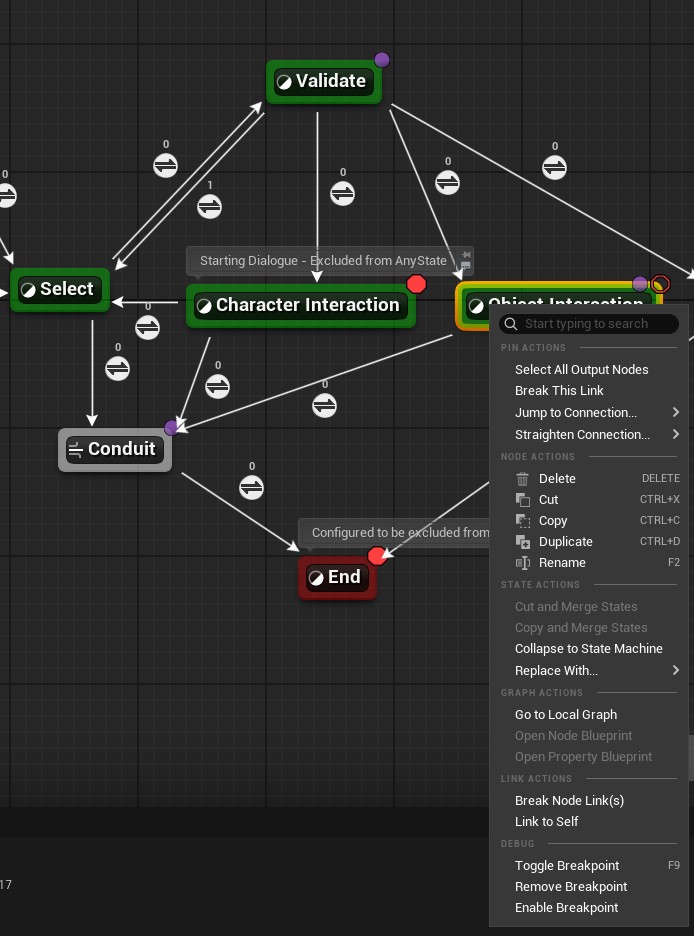Click the purple dot on Conduit node

pos(171,428)
